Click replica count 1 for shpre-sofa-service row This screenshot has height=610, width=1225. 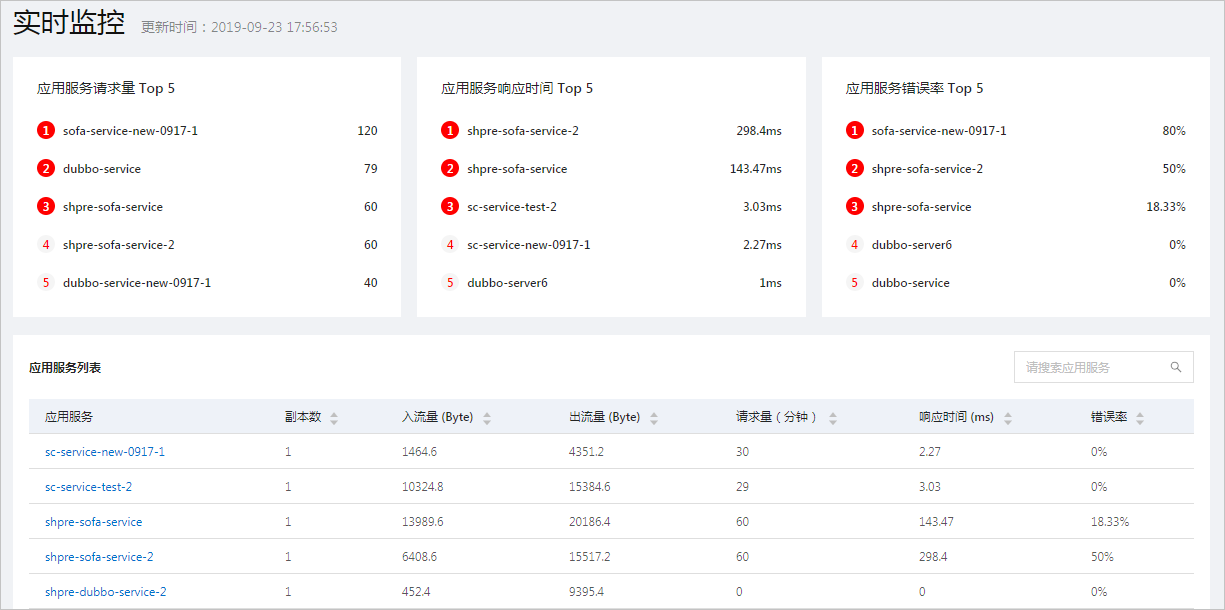pyautogui.click(x=288, y=522)
